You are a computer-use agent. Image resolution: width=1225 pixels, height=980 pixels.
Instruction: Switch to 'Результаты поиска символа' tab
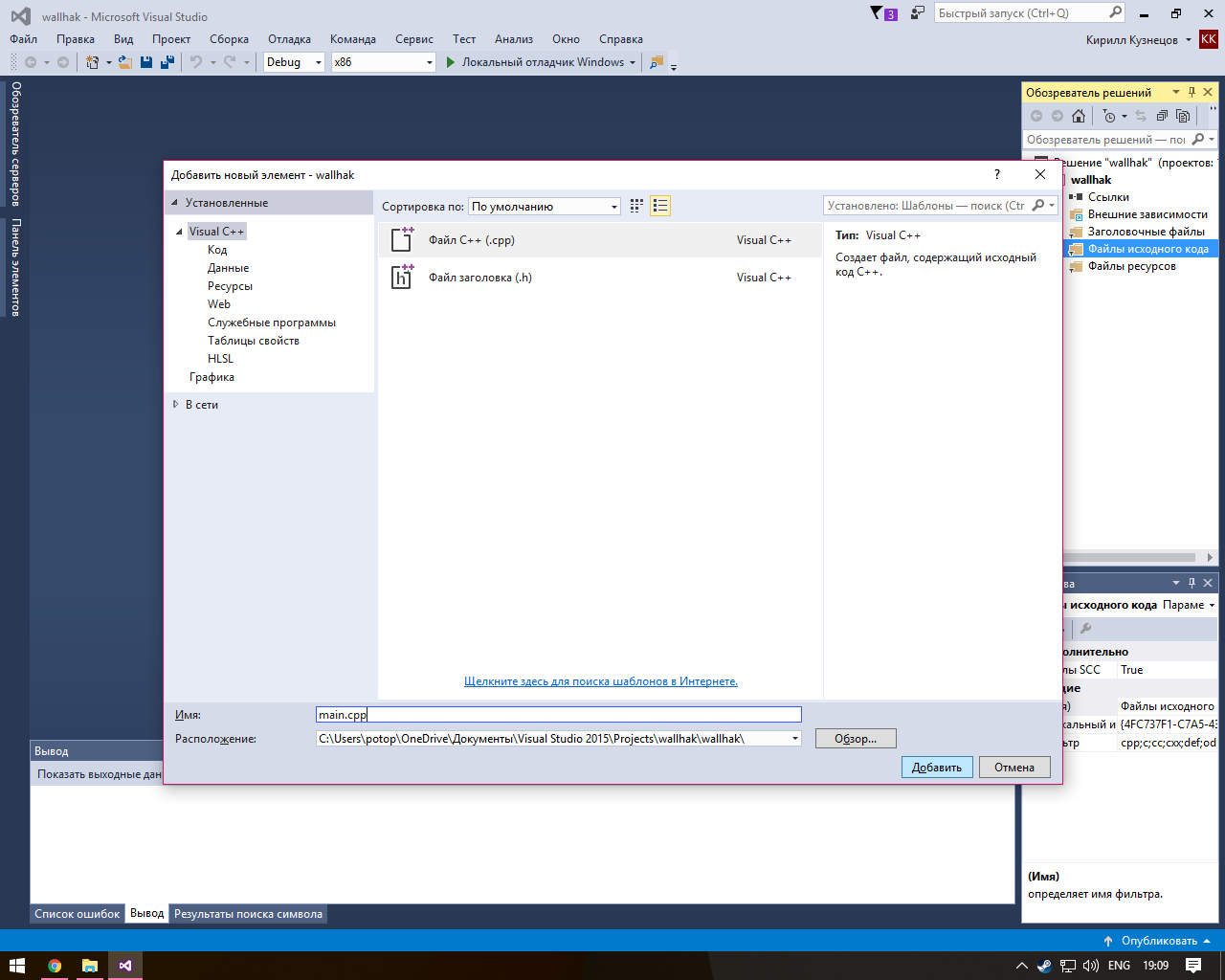click(248, 914)
